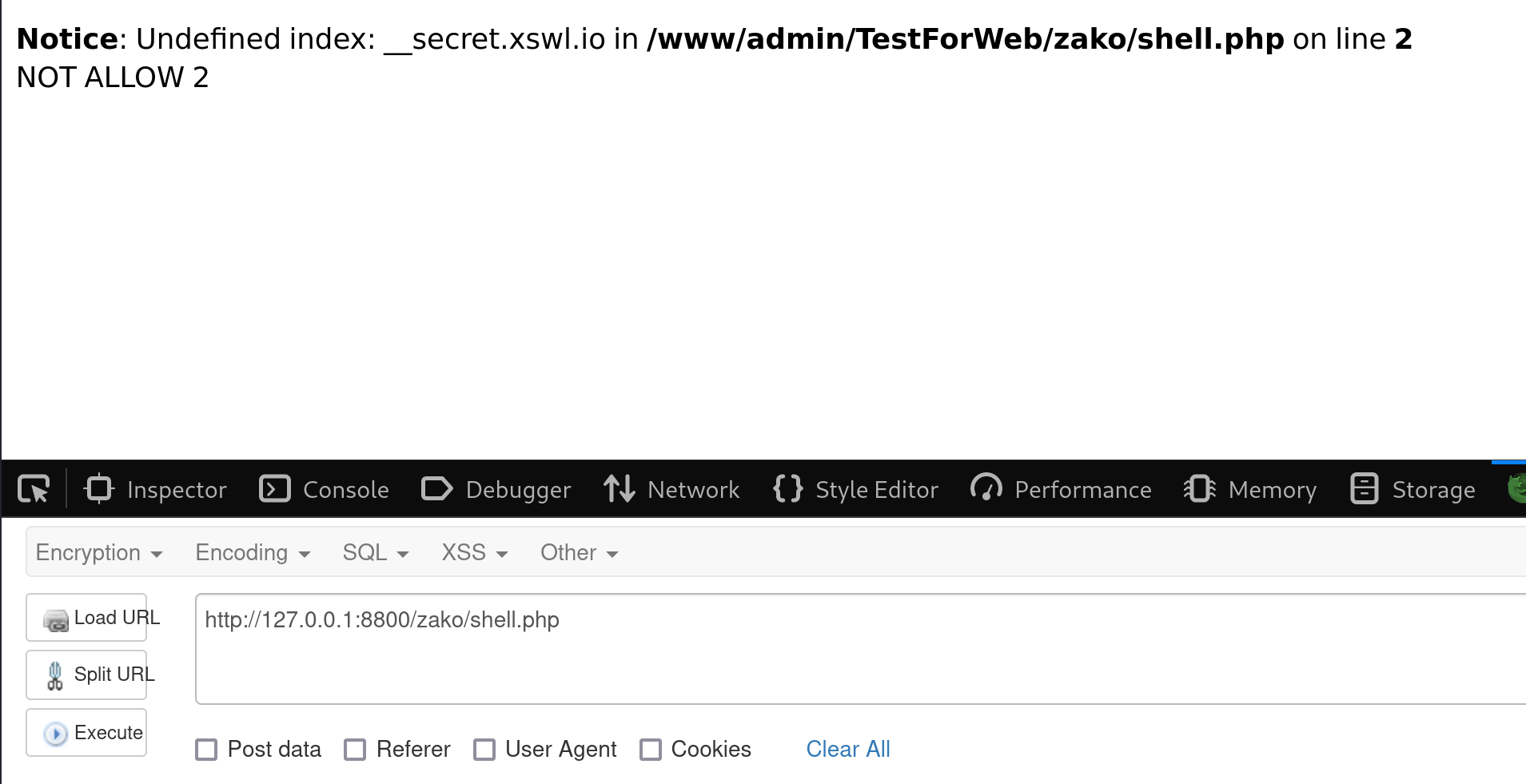Expand the Encryption dropdown
This screenshot has width=1526, height=784.
(x=99, y=552)
